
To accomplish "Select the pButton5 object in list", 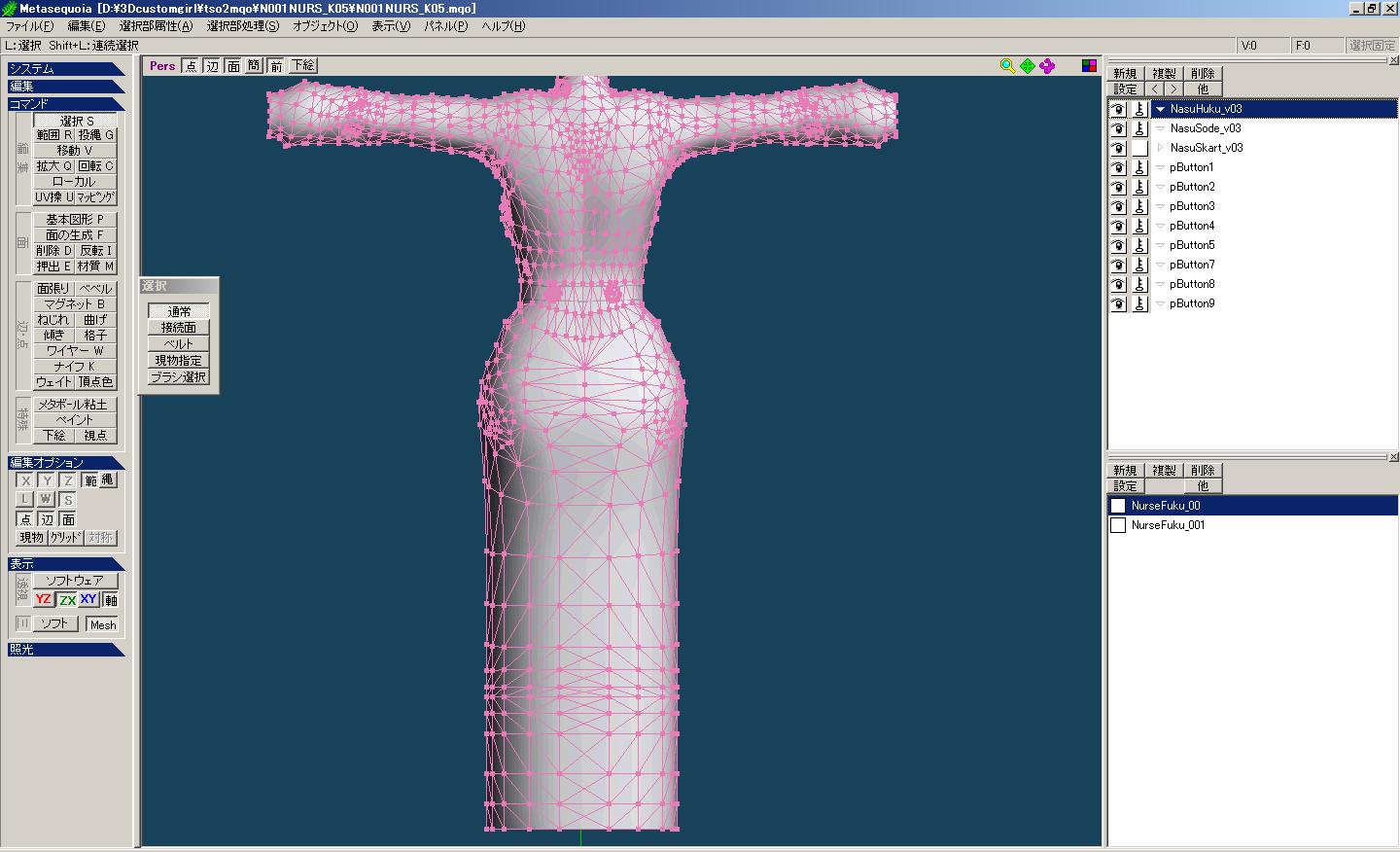I will click(1191, 245).
